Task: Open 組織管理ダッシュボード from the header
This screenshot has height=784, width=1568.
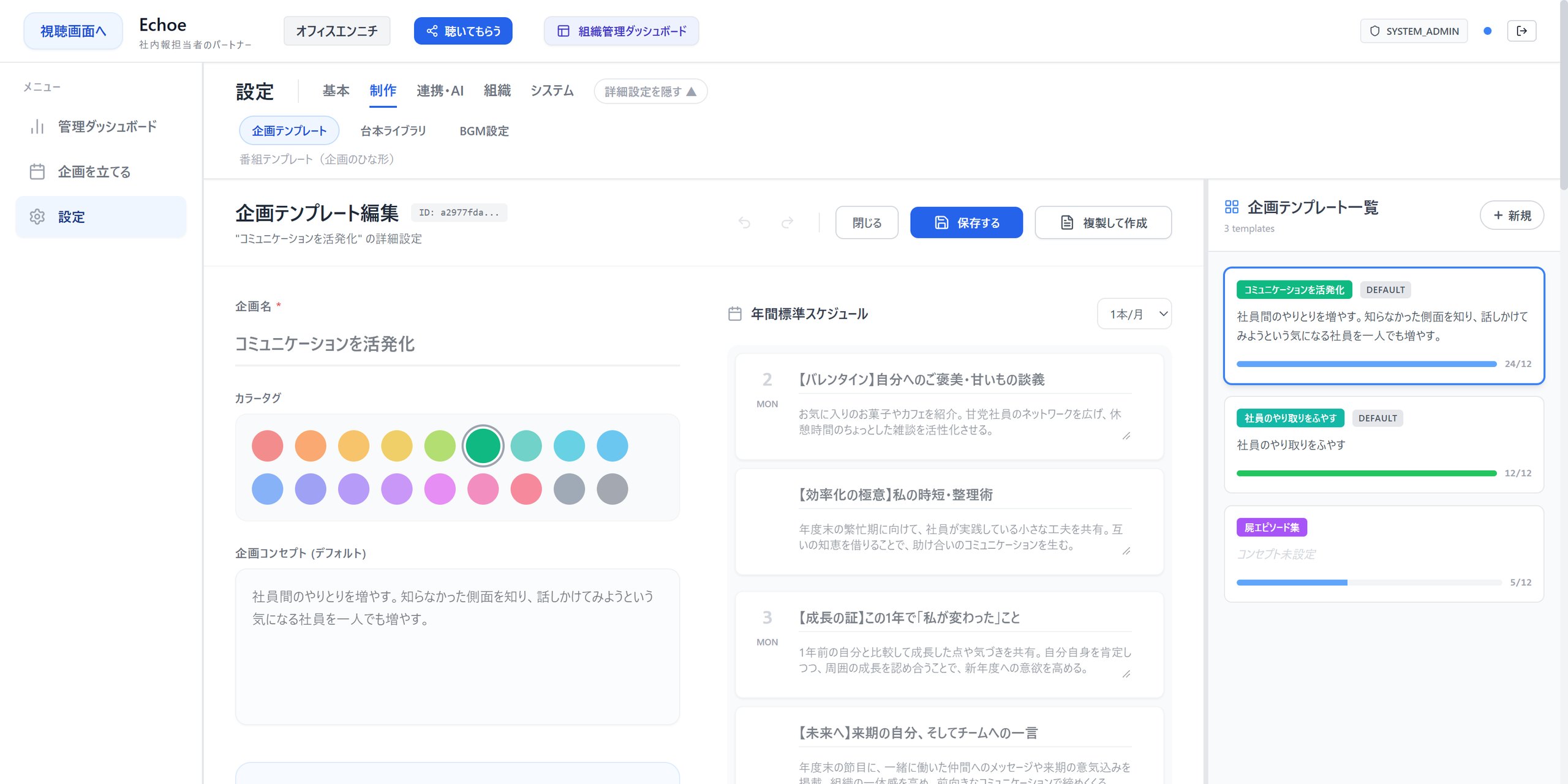Action: pyautogui.click(x=621, y=31)
